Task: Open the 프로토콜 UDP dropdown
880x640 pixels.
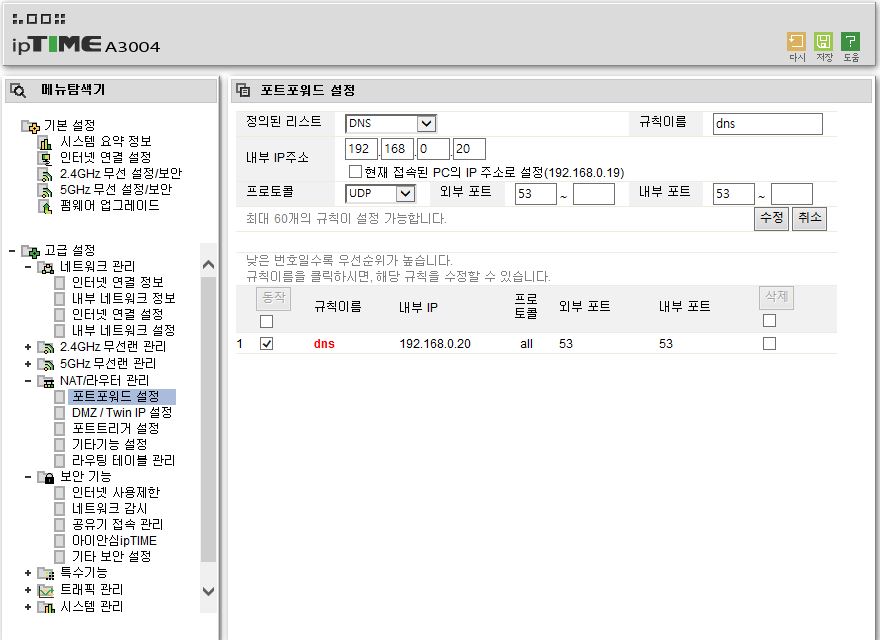Action: pos(381,194)
